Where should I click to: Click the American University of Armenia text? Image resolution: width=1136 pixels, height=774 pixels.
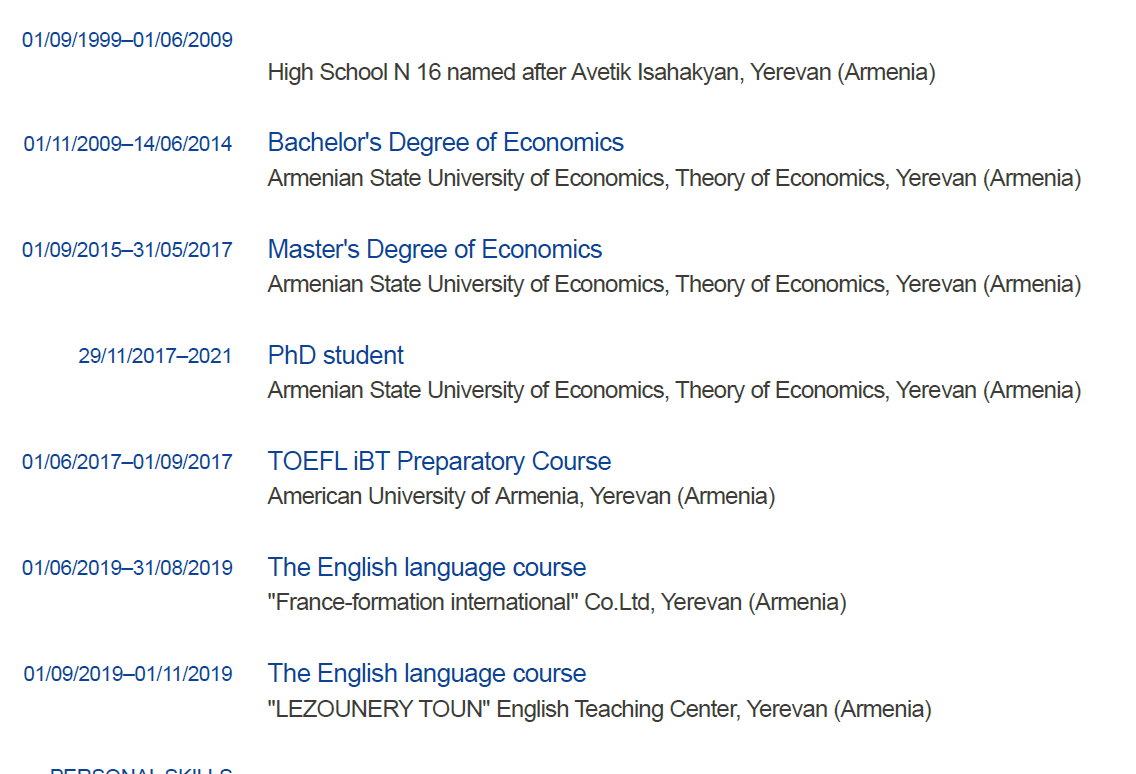click(424, 496)
